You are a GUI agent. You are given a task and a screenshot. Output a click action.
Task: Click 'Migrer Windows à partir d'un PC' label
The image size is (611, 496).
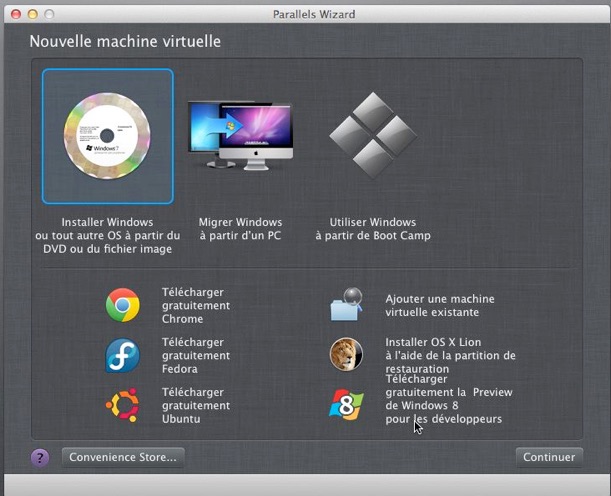(240, 229)
